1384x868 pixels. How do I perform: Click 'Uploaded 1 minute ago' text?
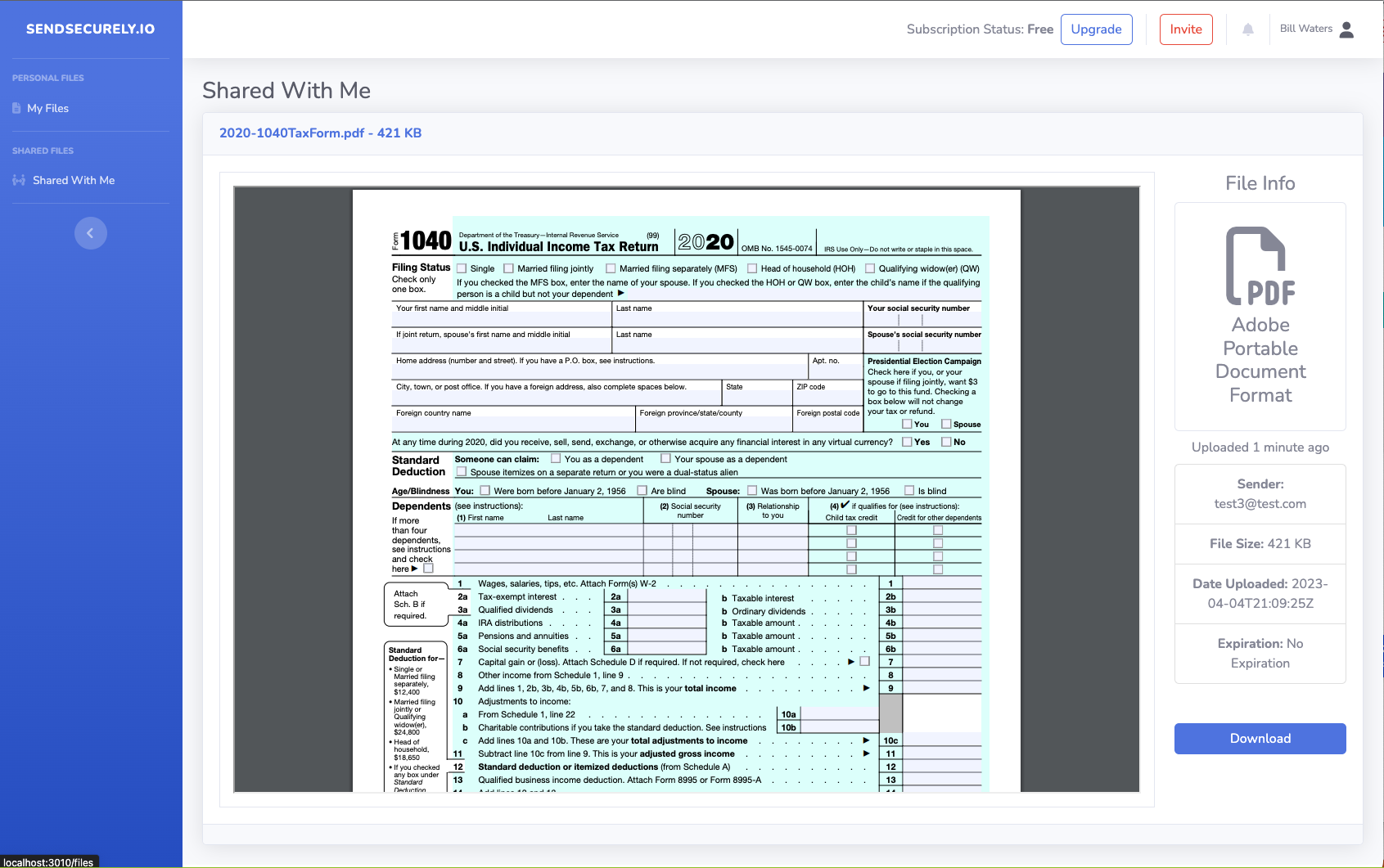pos(1260,447)
